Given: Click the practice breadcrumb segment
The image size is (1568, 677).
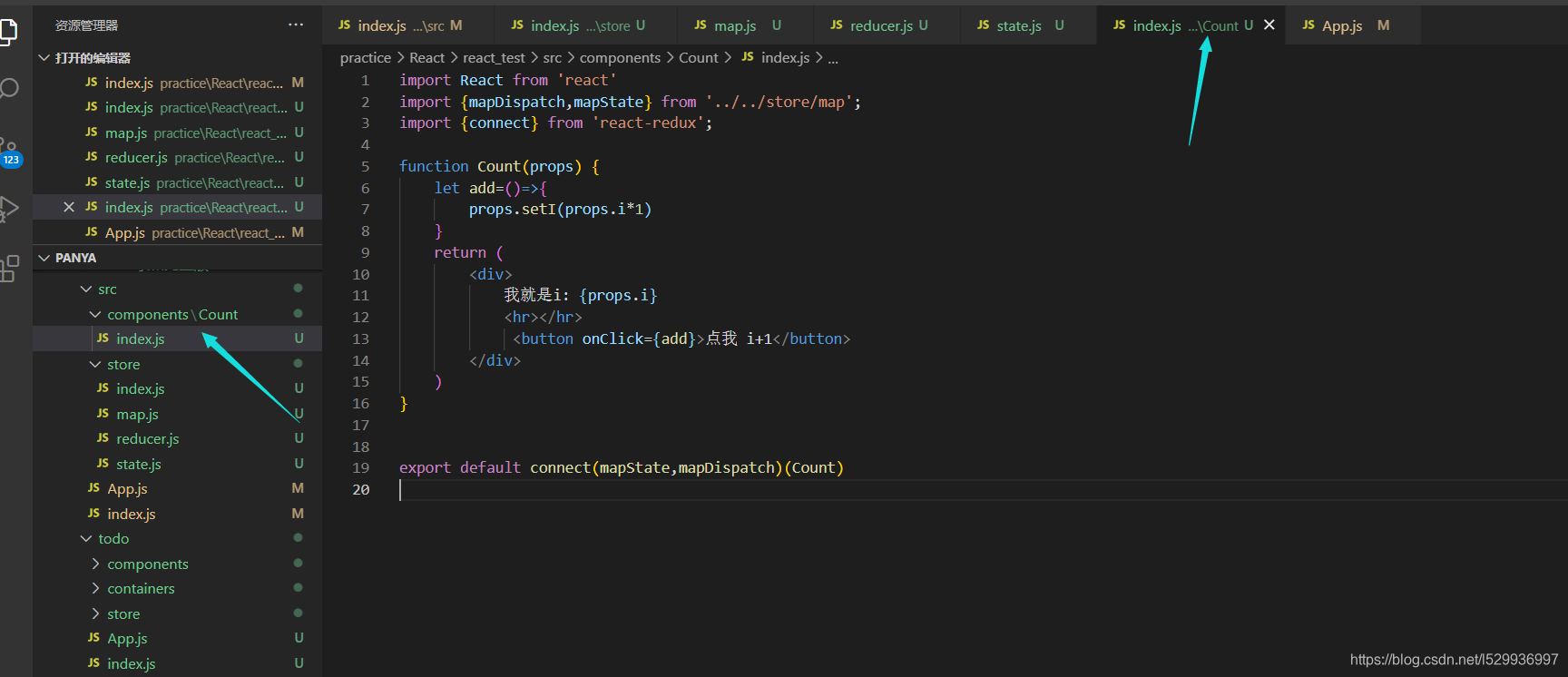Looking at the screenshot, I should 366,57.
